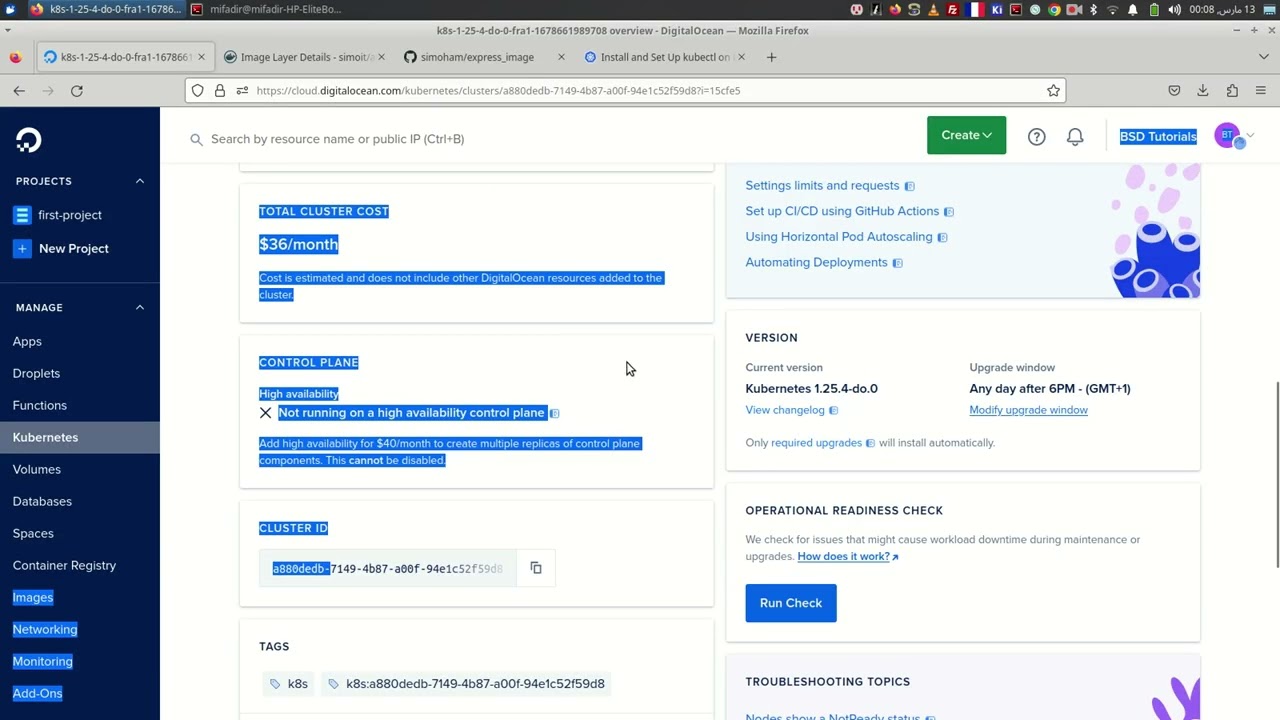Bookmark this page with star icon
Viewport: 1280px width, 720px height.
click(1053, 90)
